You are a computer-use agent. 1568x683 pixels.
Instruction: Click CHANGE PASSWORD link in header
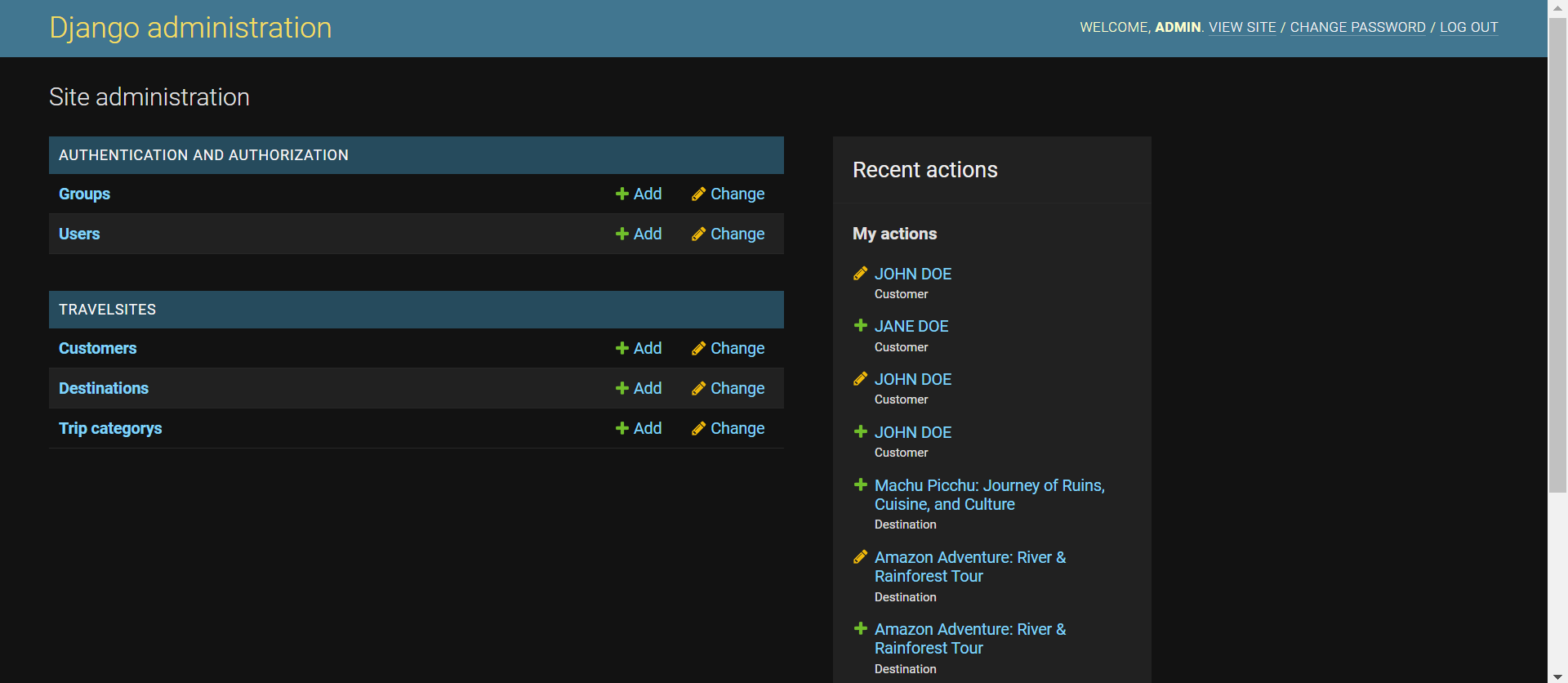1357,27
